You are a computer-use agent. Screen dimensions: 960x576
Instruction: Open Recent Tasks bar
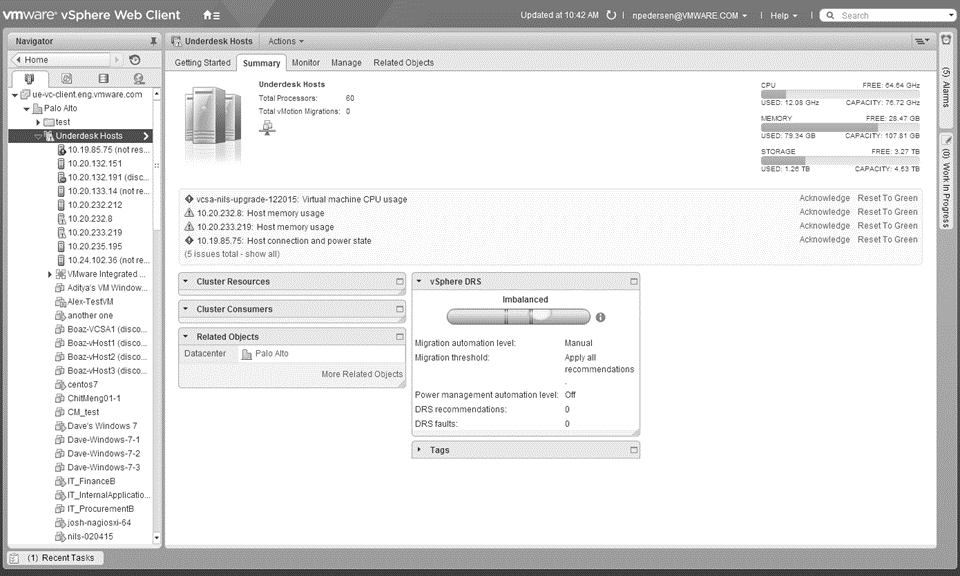click(56, 558)
